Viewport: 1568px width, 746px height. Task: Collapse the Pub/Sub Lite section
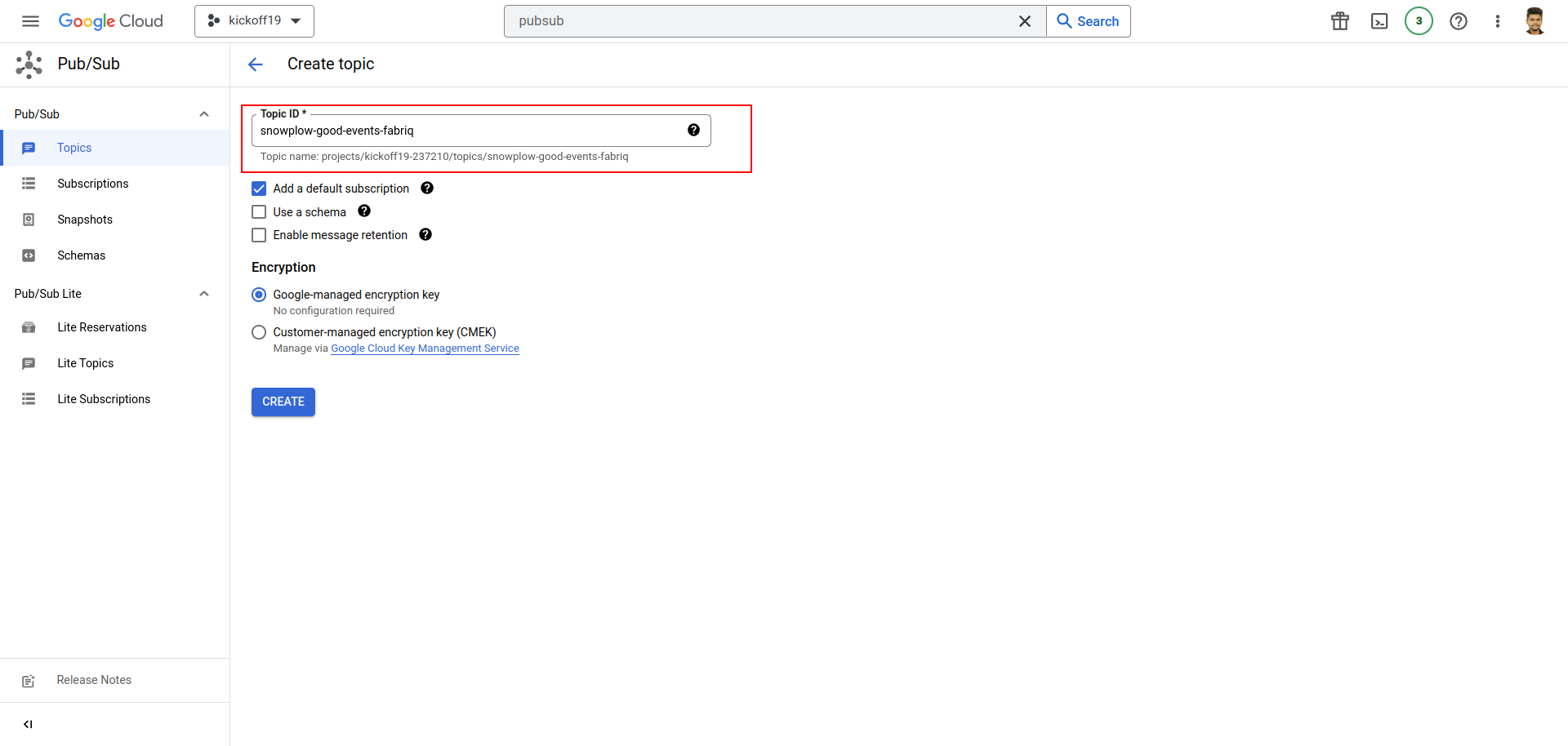(204, 294)
